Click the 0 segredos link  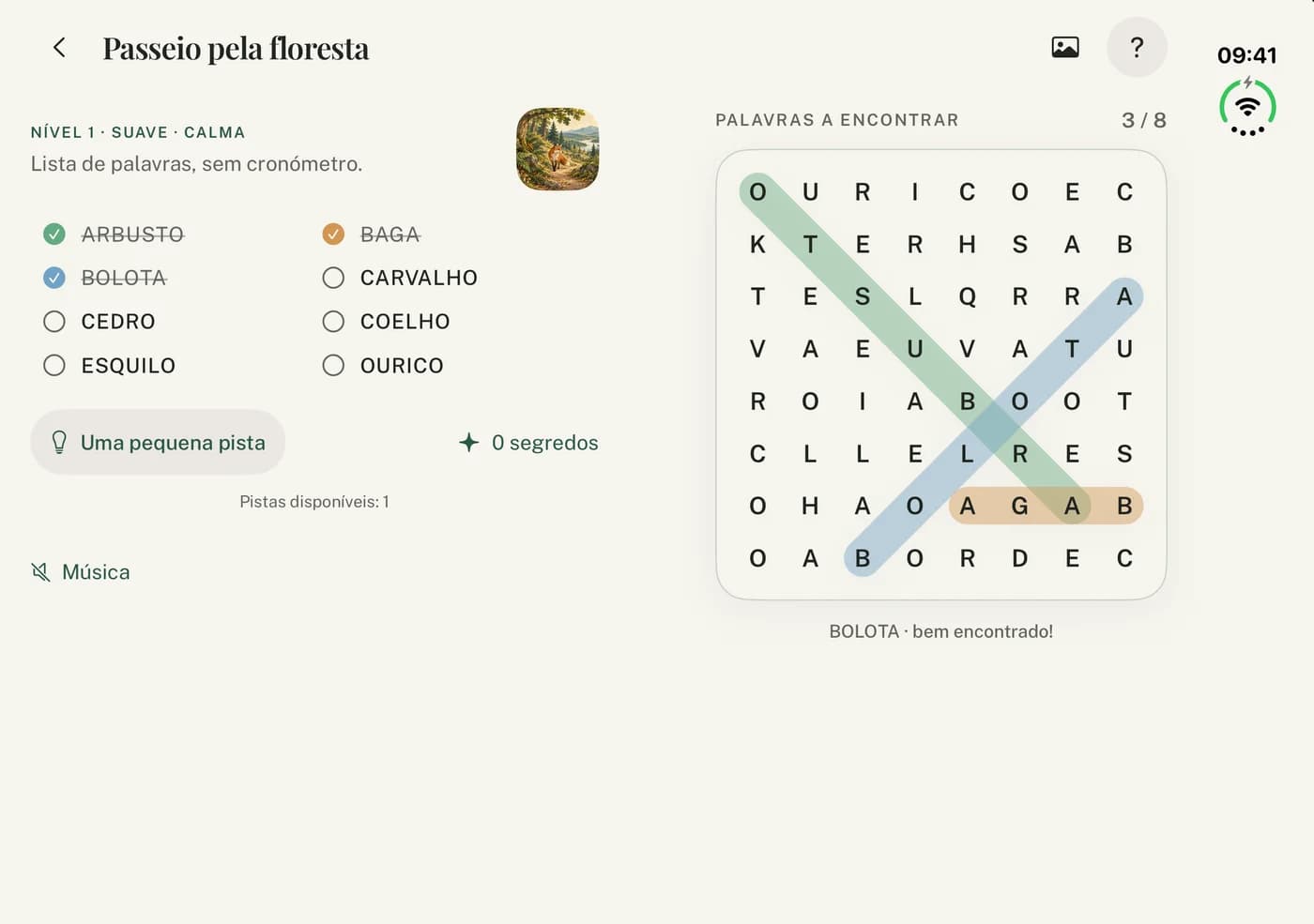click(x=544, y=443)
